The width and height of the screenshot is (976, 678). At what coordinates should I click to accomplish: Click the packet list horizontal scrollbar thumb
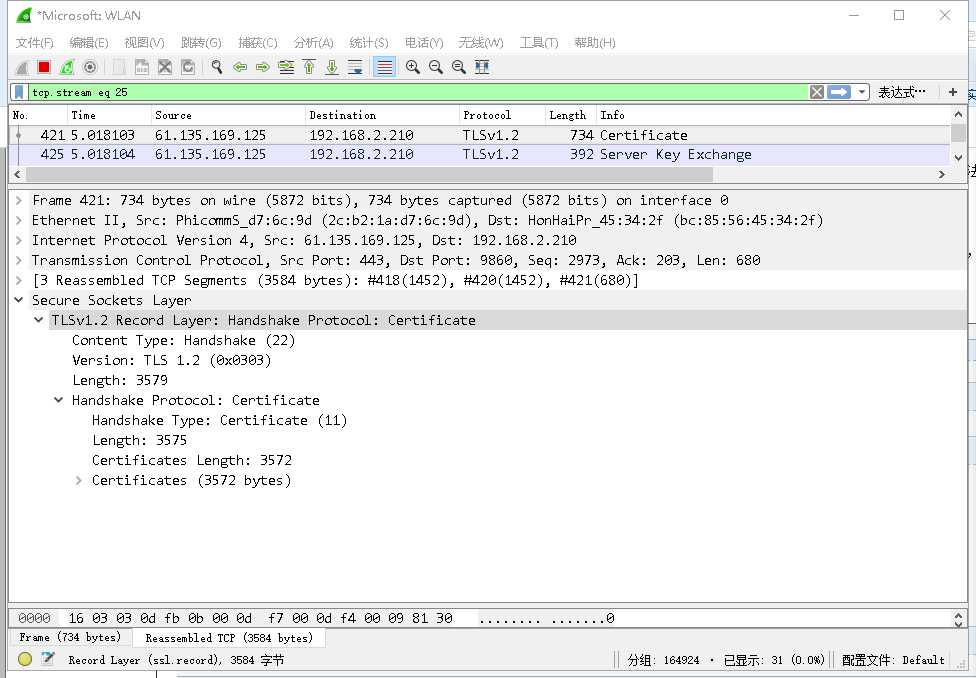[x=367, y=175]
